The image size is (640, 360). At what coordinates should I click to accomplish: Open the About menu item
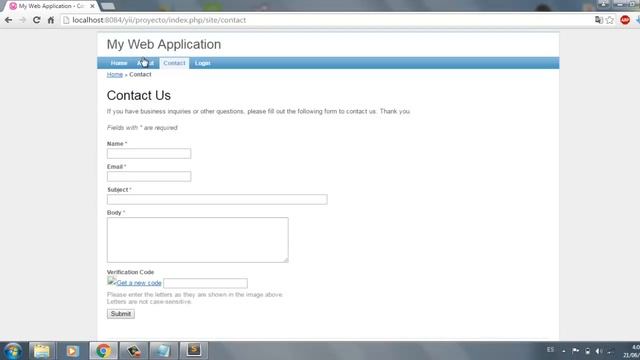coord(145,63)
